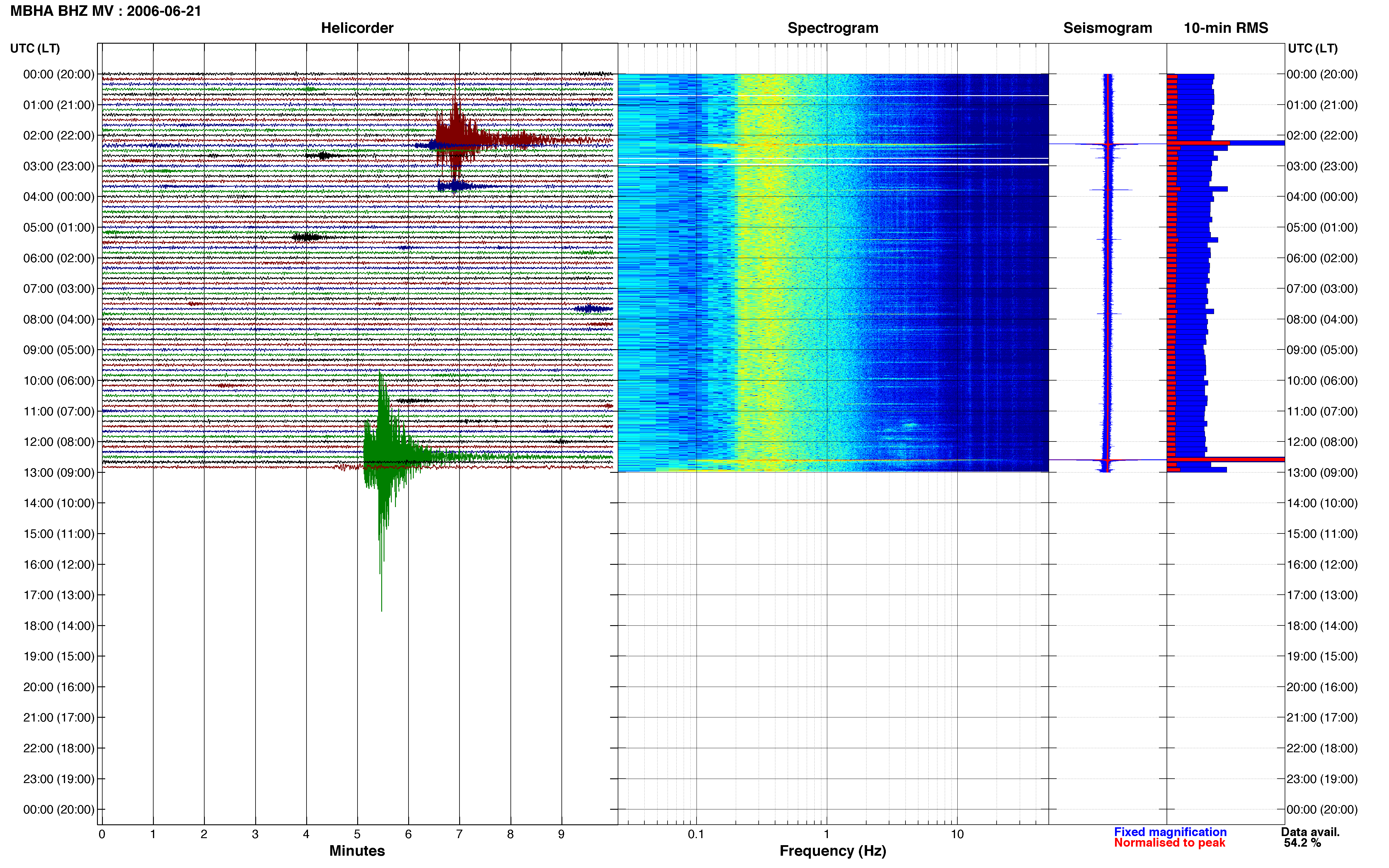Click 07:00 (03:00) on the right time axis
The height and width of the screenshot is (868, 1389).
tap(1322, 289)
